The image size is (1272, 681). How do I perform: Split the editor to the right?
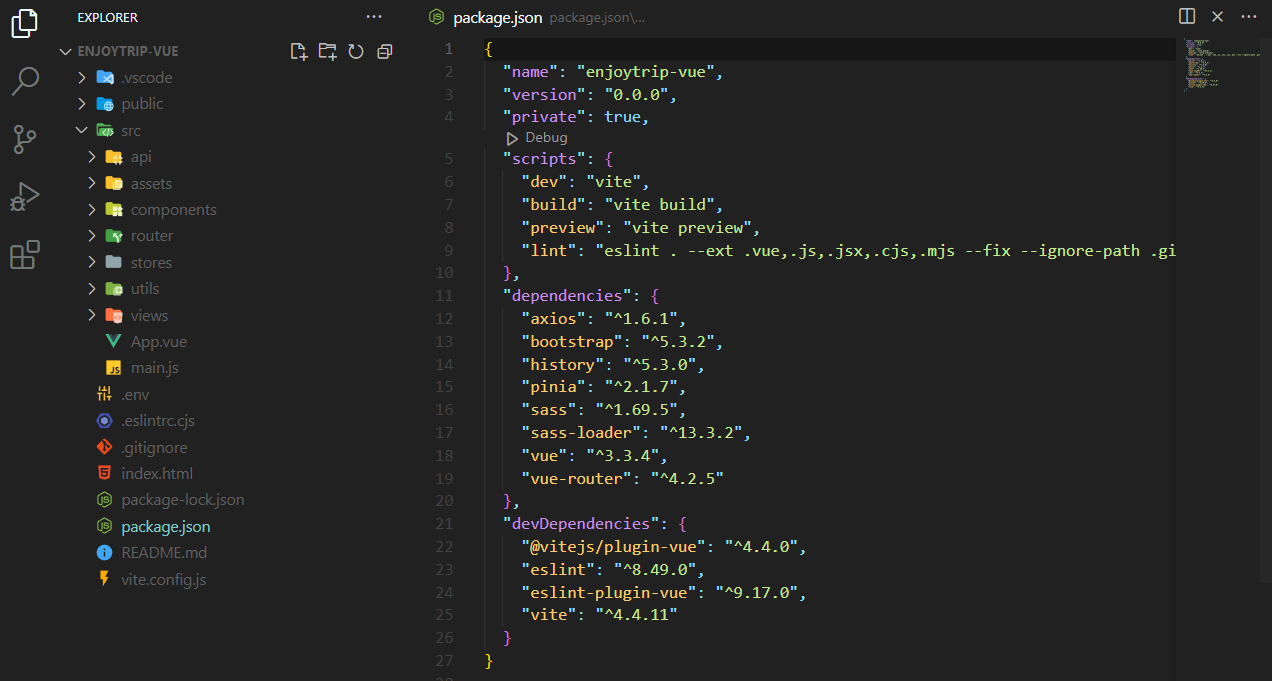(x=1187, y=16)
